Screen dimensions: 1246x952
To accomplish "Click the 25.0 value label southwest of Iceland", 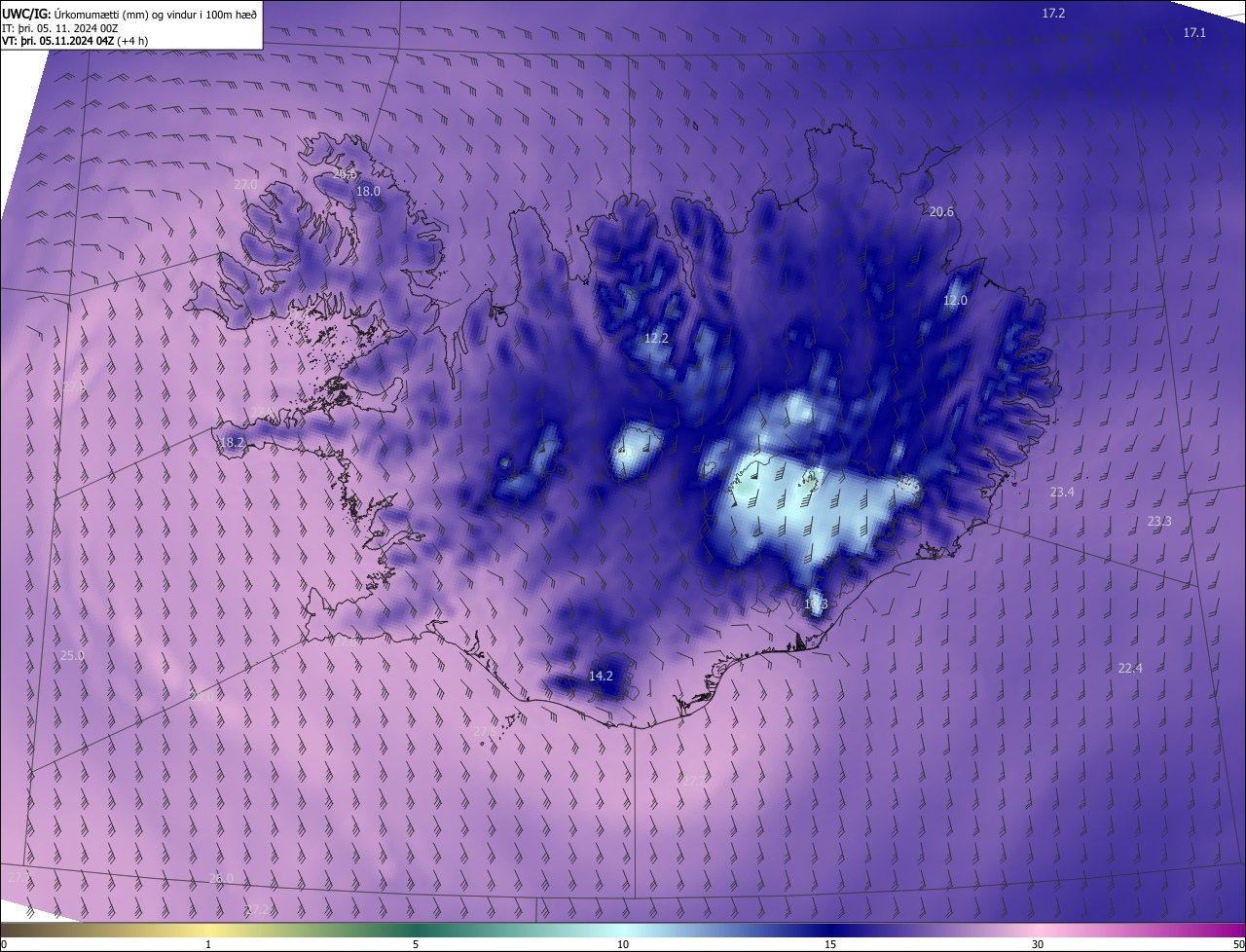I will click(72, 656).
